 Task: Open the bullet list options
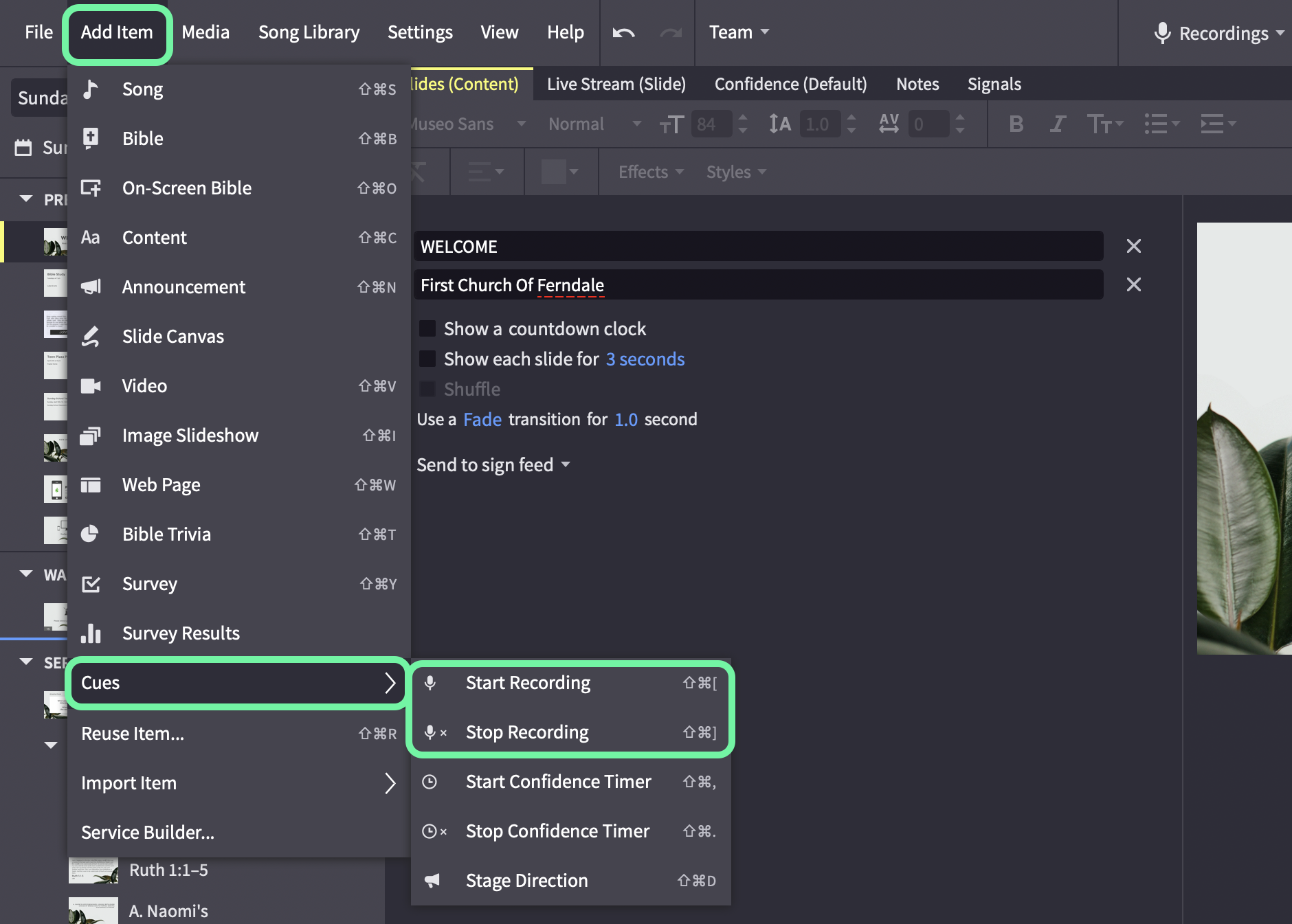tap(1161, 124)
